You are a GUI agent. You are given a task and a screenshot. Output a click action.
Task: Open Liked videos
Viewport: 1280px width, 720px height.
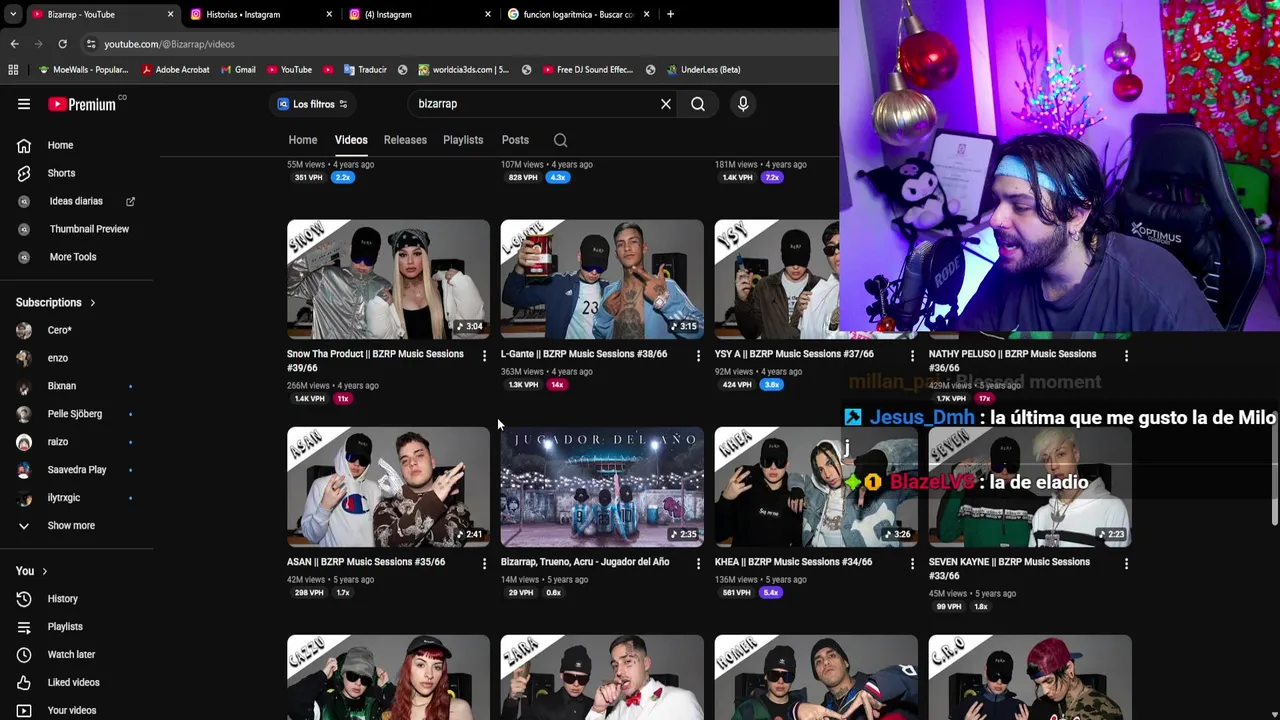[73, 683]
